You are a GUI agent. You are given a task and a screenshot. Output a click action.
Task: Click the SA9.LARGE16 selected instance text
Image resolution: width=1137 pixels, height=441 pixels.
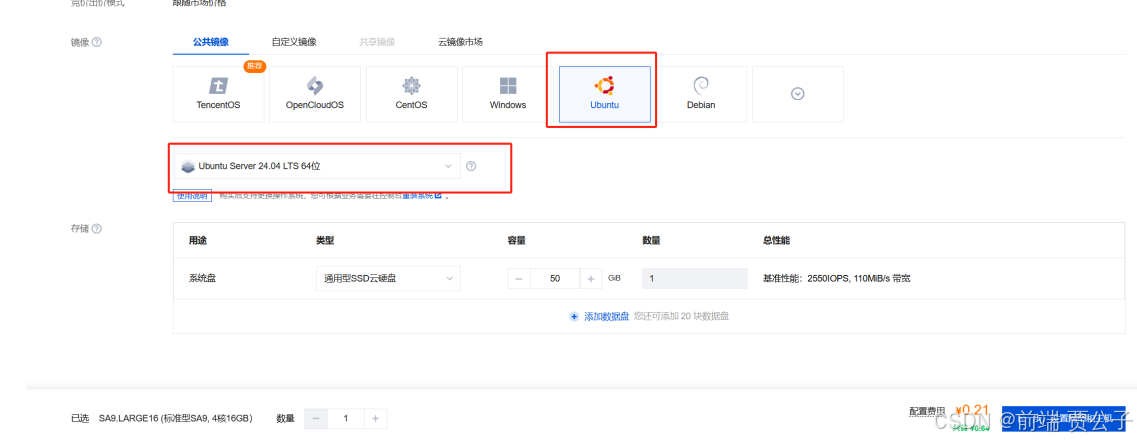175,419
